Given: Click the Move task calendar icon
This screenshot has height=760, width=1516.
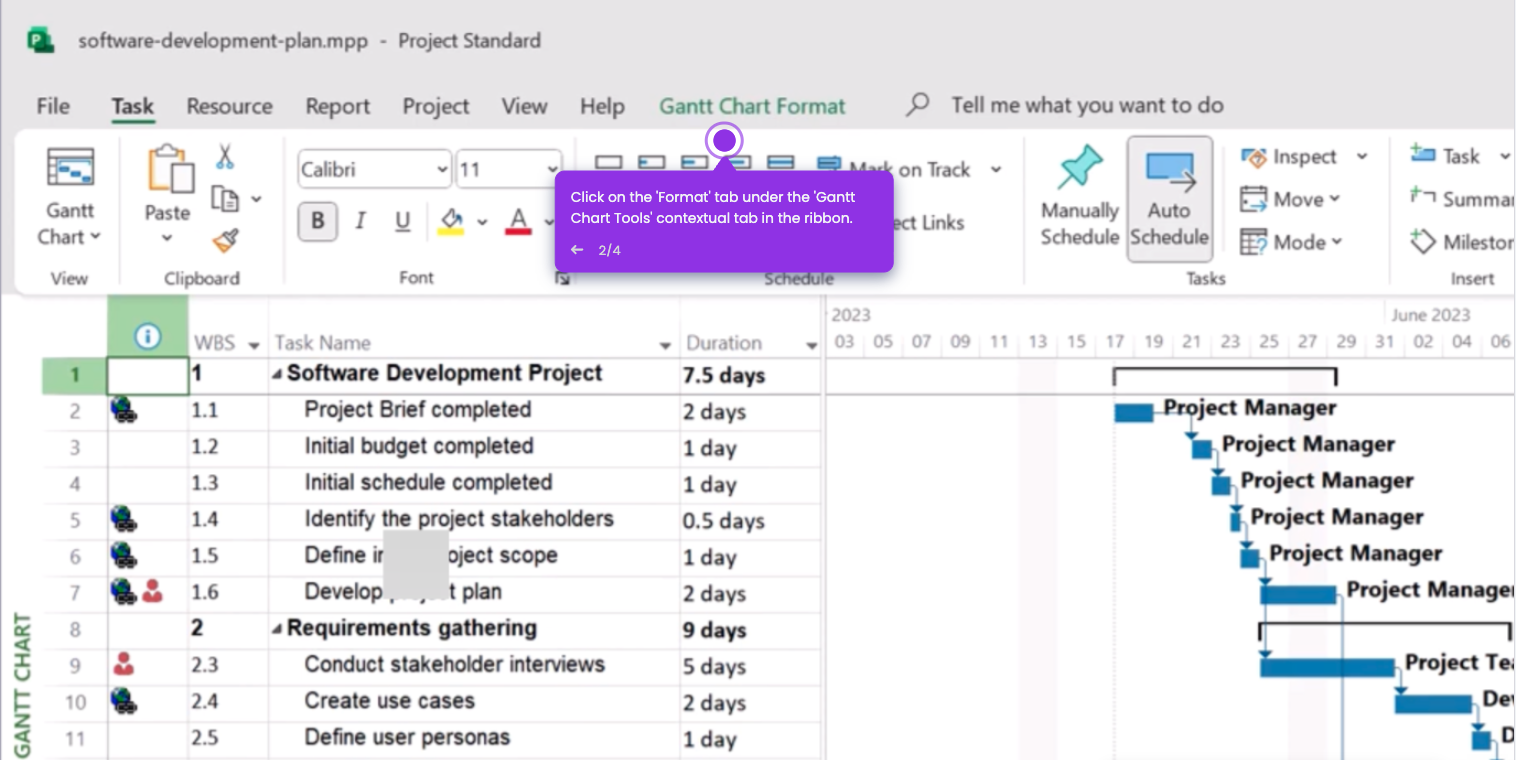Looking at the screenshot, I should [x=1254, y=199].
